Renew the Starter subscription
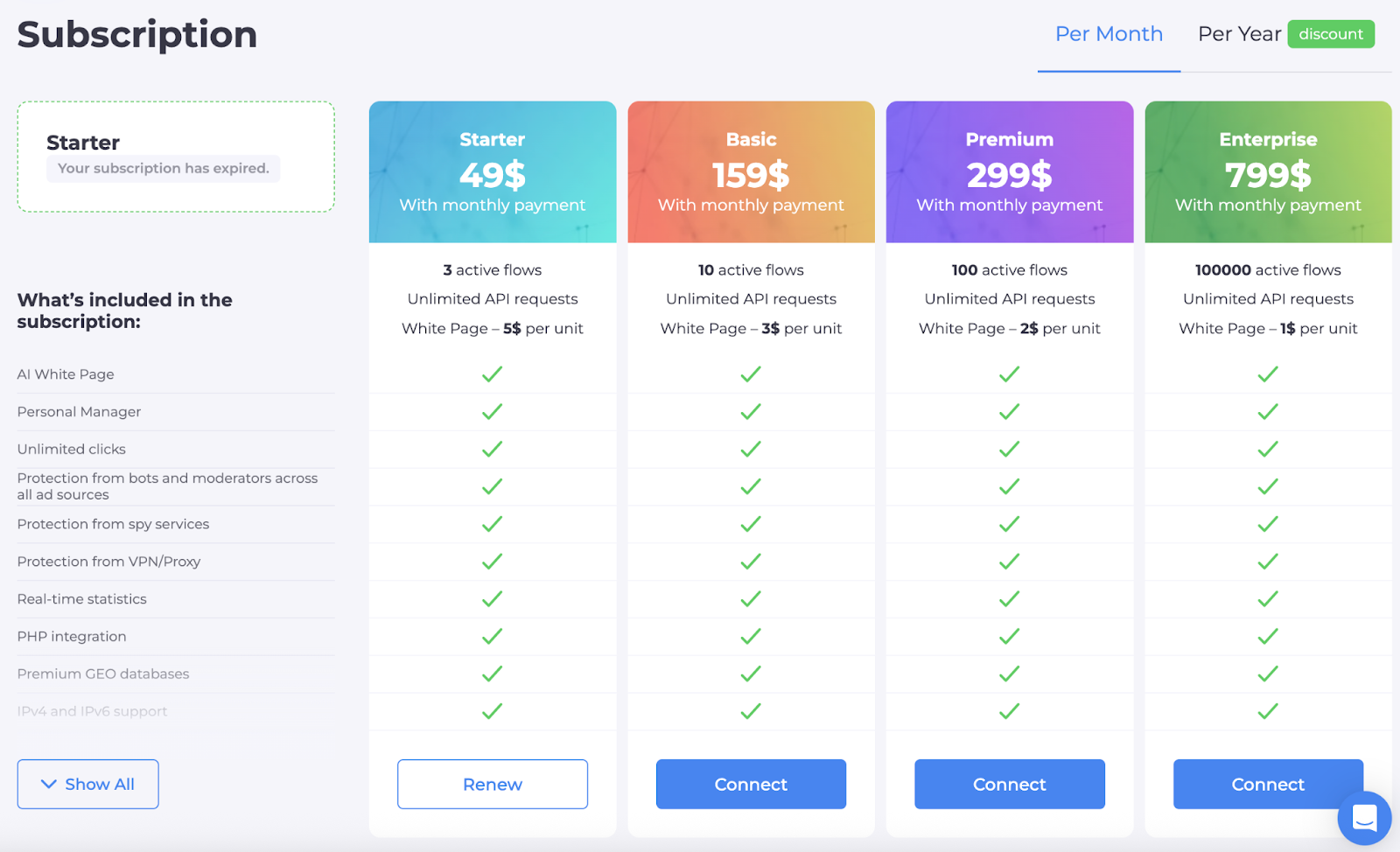The height and width of the screenshot is (852, 1400). pos(493,785)
